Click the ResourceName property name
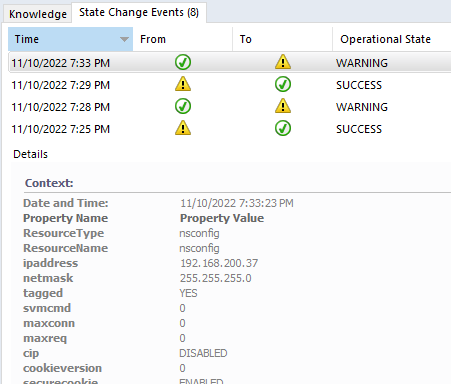Viewport: 451px width, 384px height. 65,248
